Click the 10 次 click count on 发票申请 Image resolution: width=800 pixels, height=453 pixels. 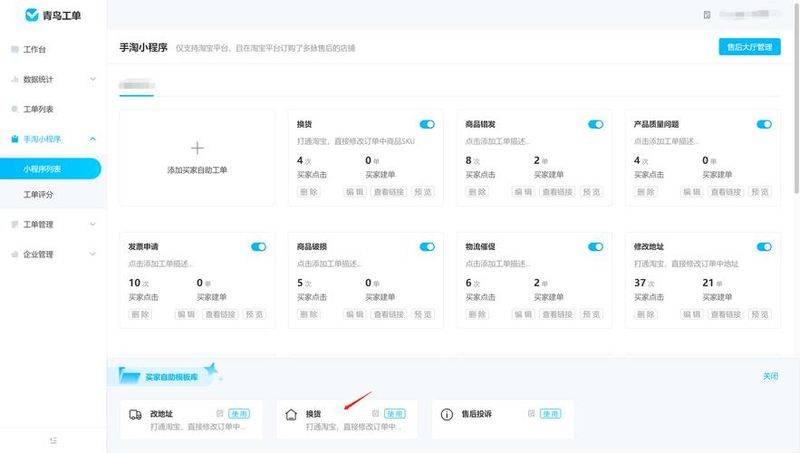click(138, 283)
